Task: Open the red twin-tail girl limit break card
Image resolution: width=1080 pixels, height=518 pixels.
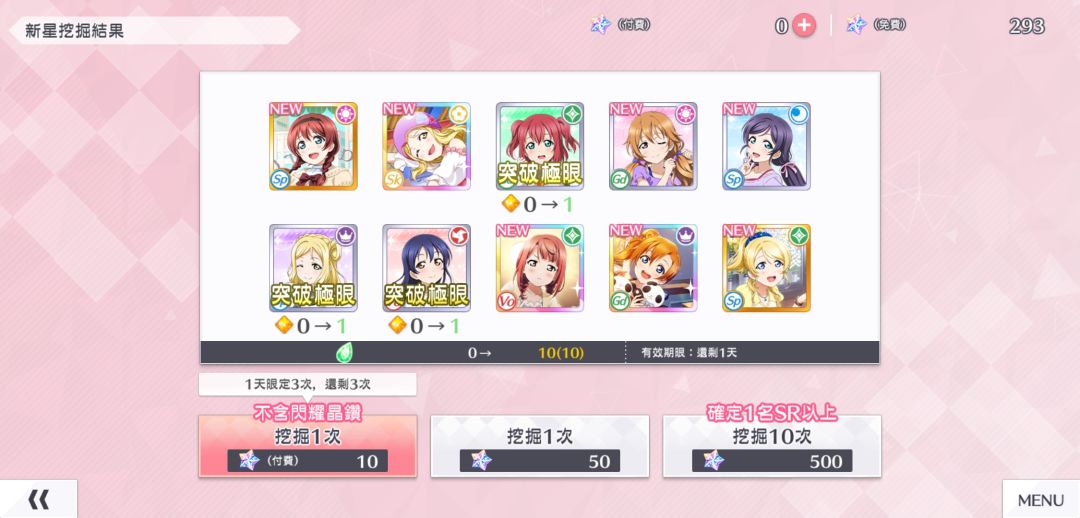Action: [540, 146]
